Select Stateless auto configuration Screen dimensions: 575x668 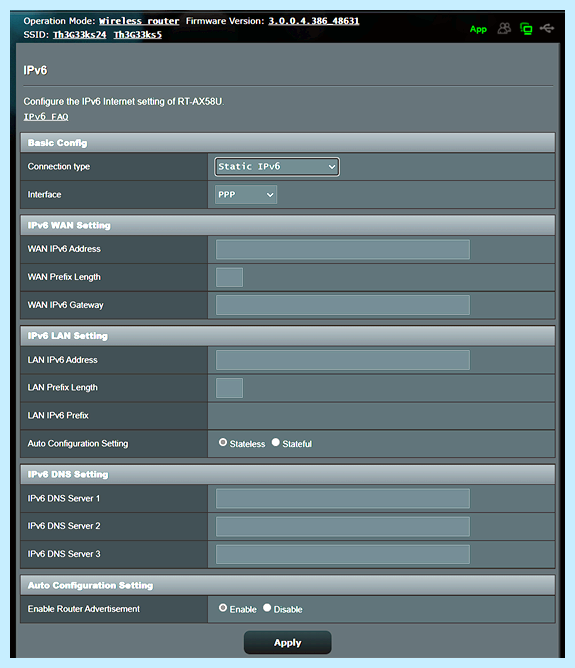223,442
